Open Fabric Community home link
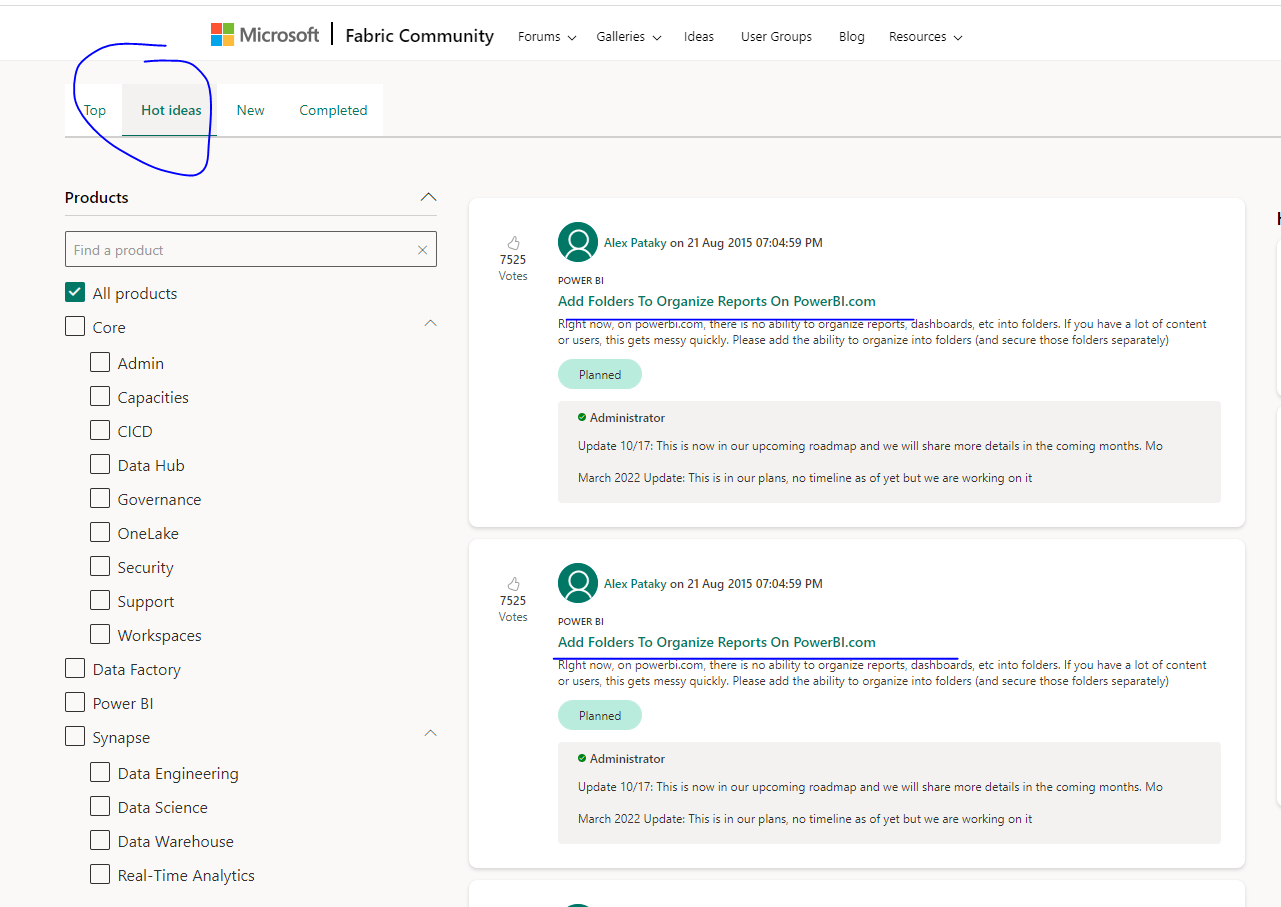 point(419,36)
